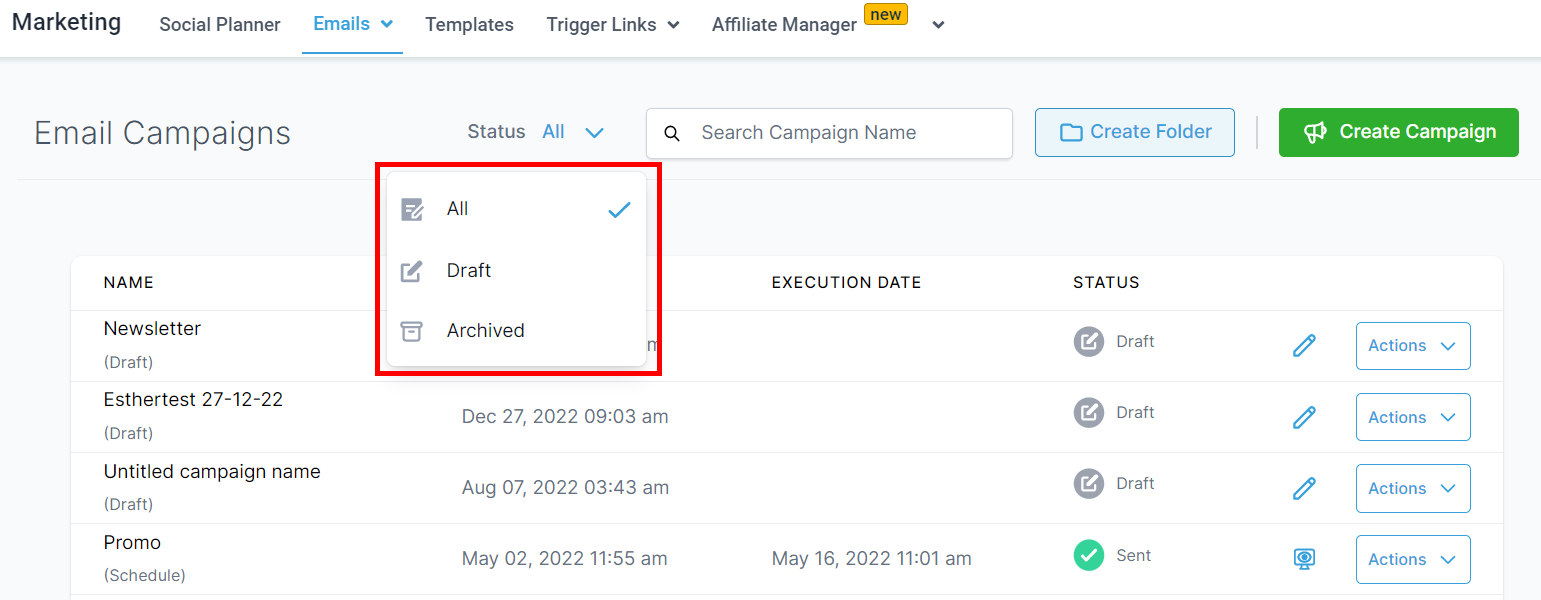Expand the Status All filter dropdown
Screen dimensions: 1541x600
point(573,132)
